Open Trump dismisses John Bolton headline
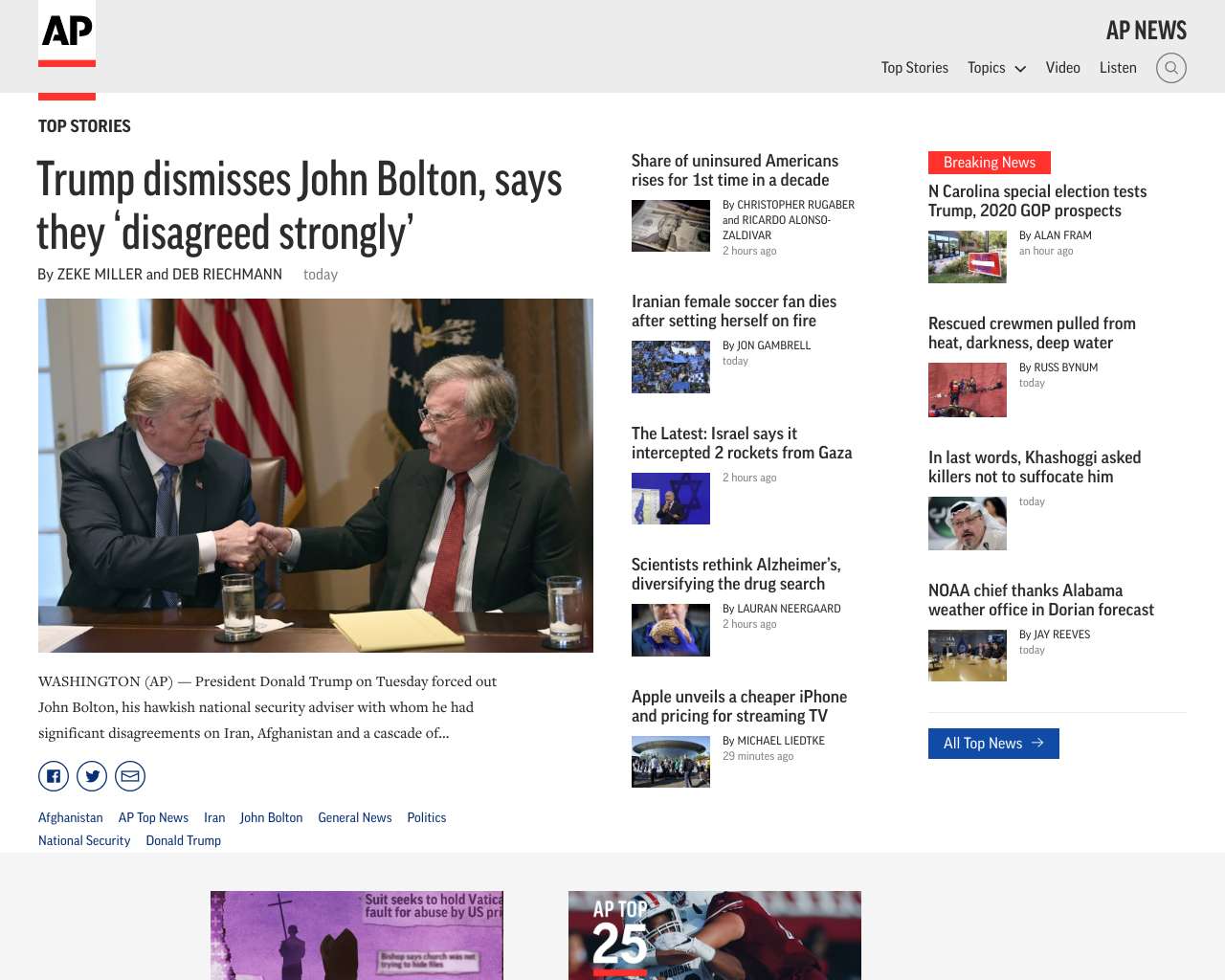This screenshot has width=1225, height=980. pyautogui.click(x=299, y=206)
